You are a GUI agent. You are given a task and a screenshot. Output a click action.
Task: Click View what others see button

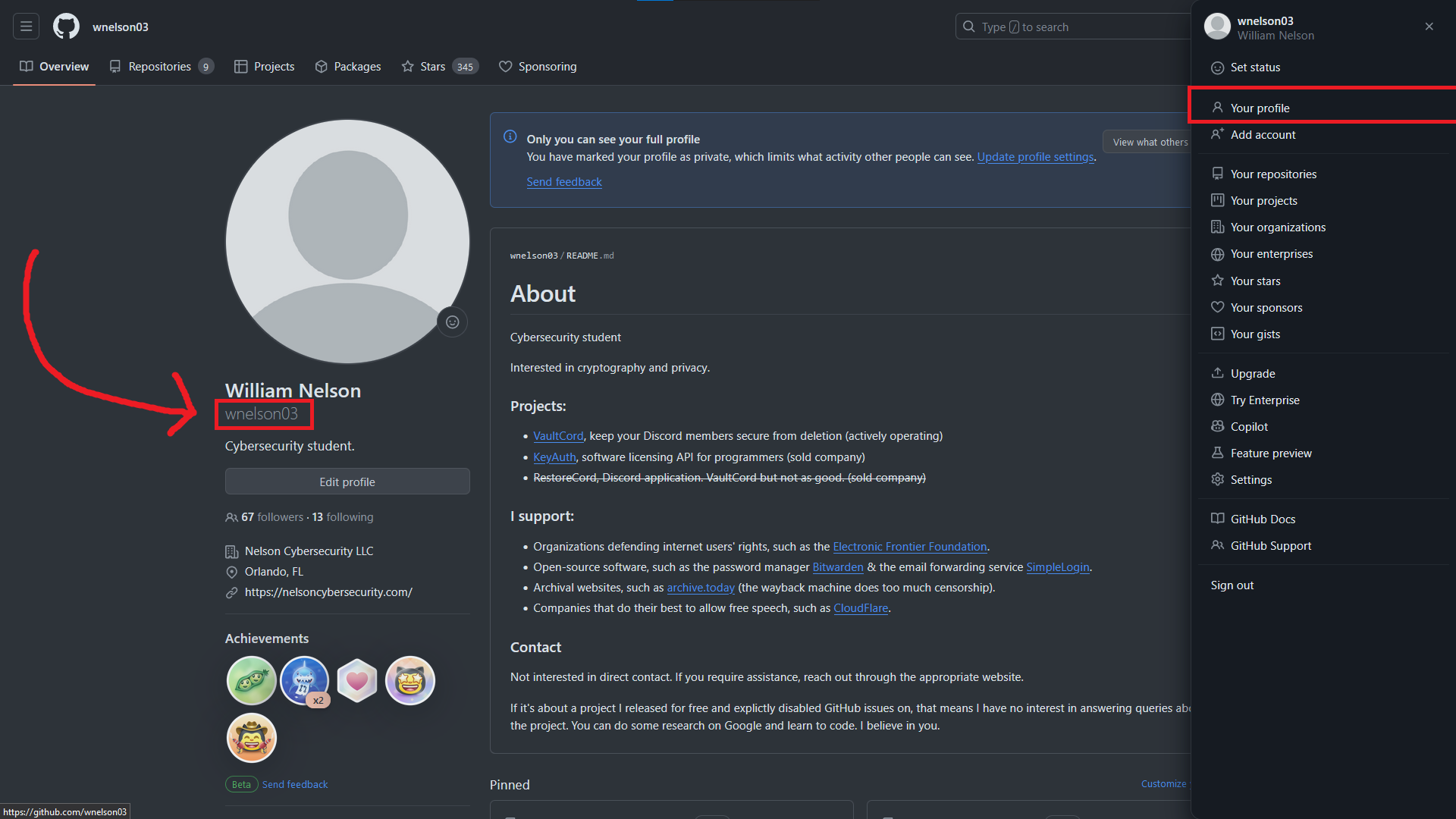1147,142
